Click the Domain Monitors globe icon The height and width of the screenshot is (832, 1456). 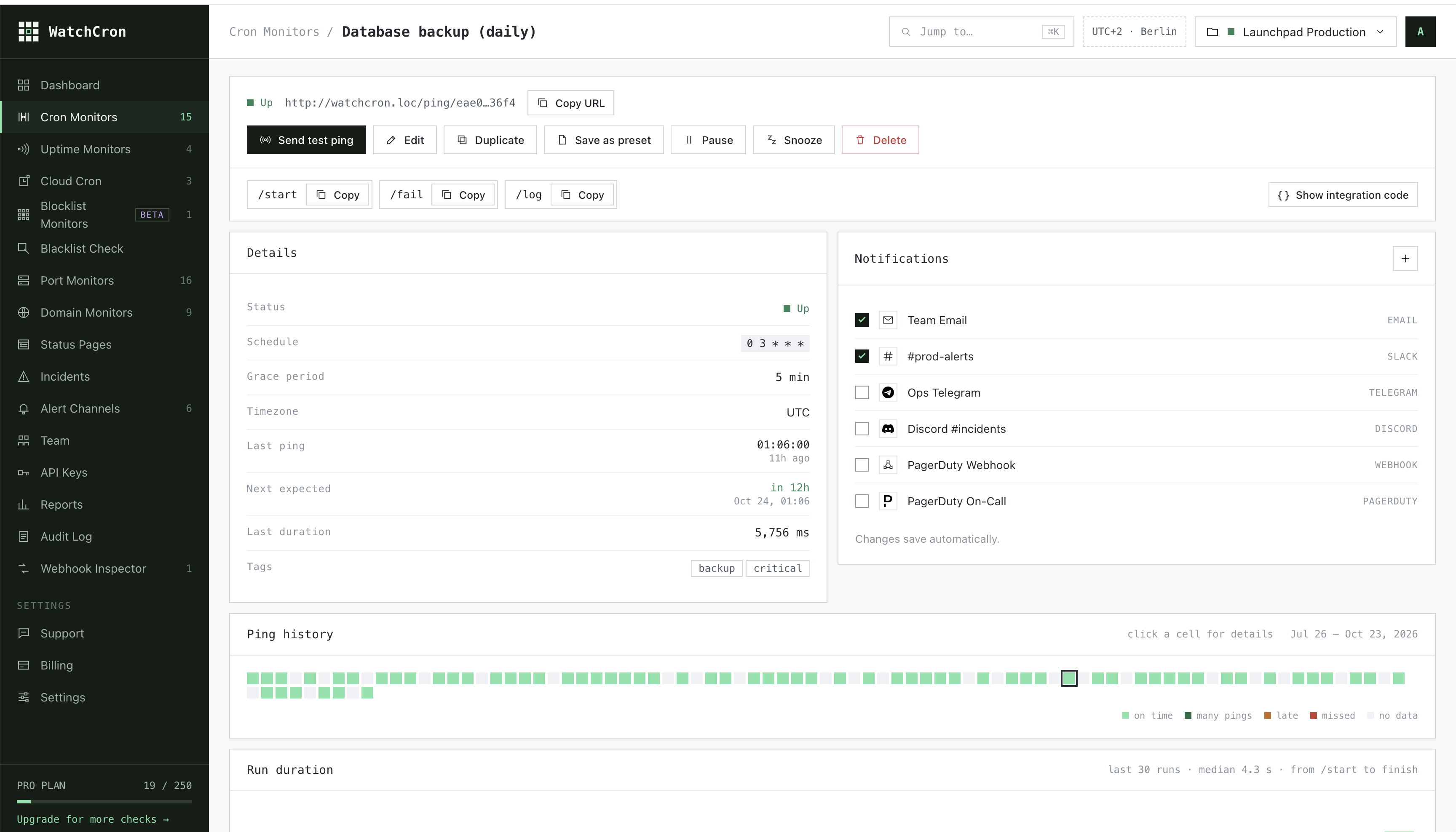[x=24, y=312]
